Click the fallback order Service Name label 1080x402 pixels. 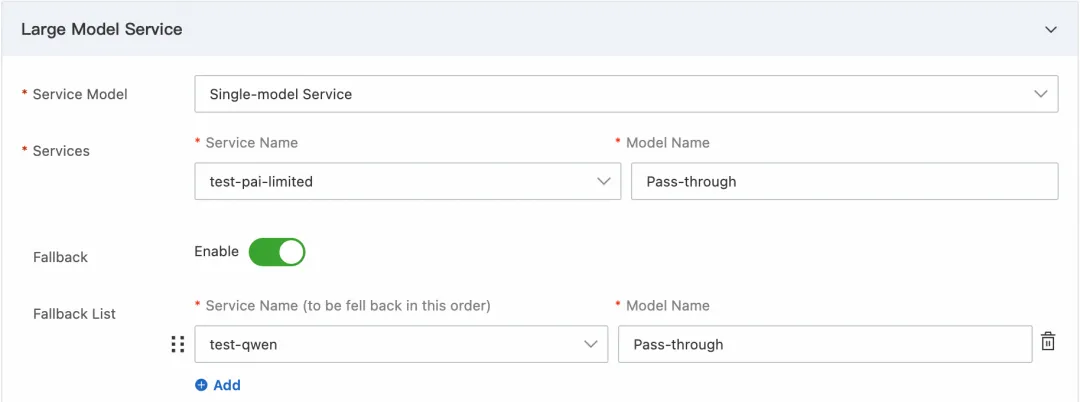(x=347, y=305)
